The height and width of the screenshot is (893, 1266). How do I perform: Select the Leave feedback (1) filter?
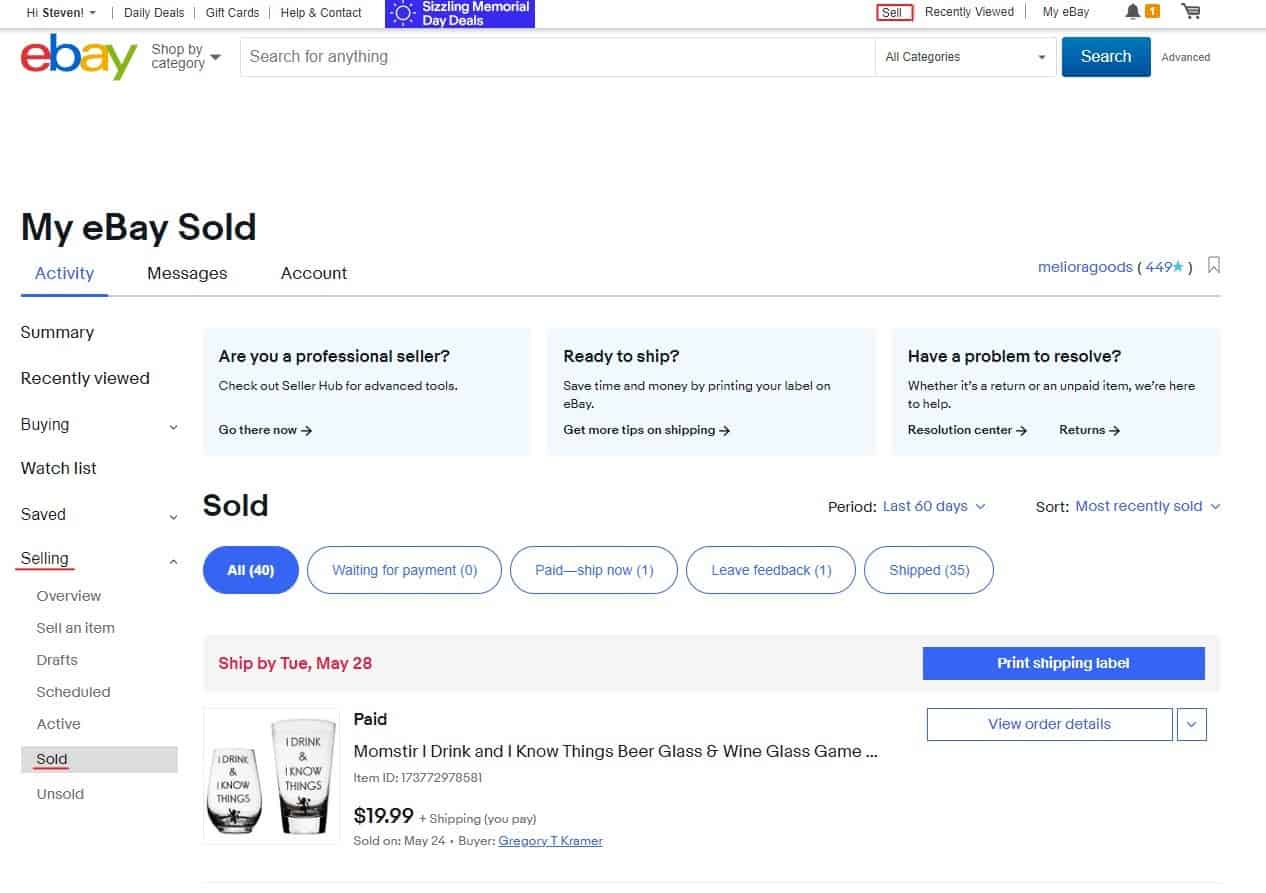coord(771,570)
